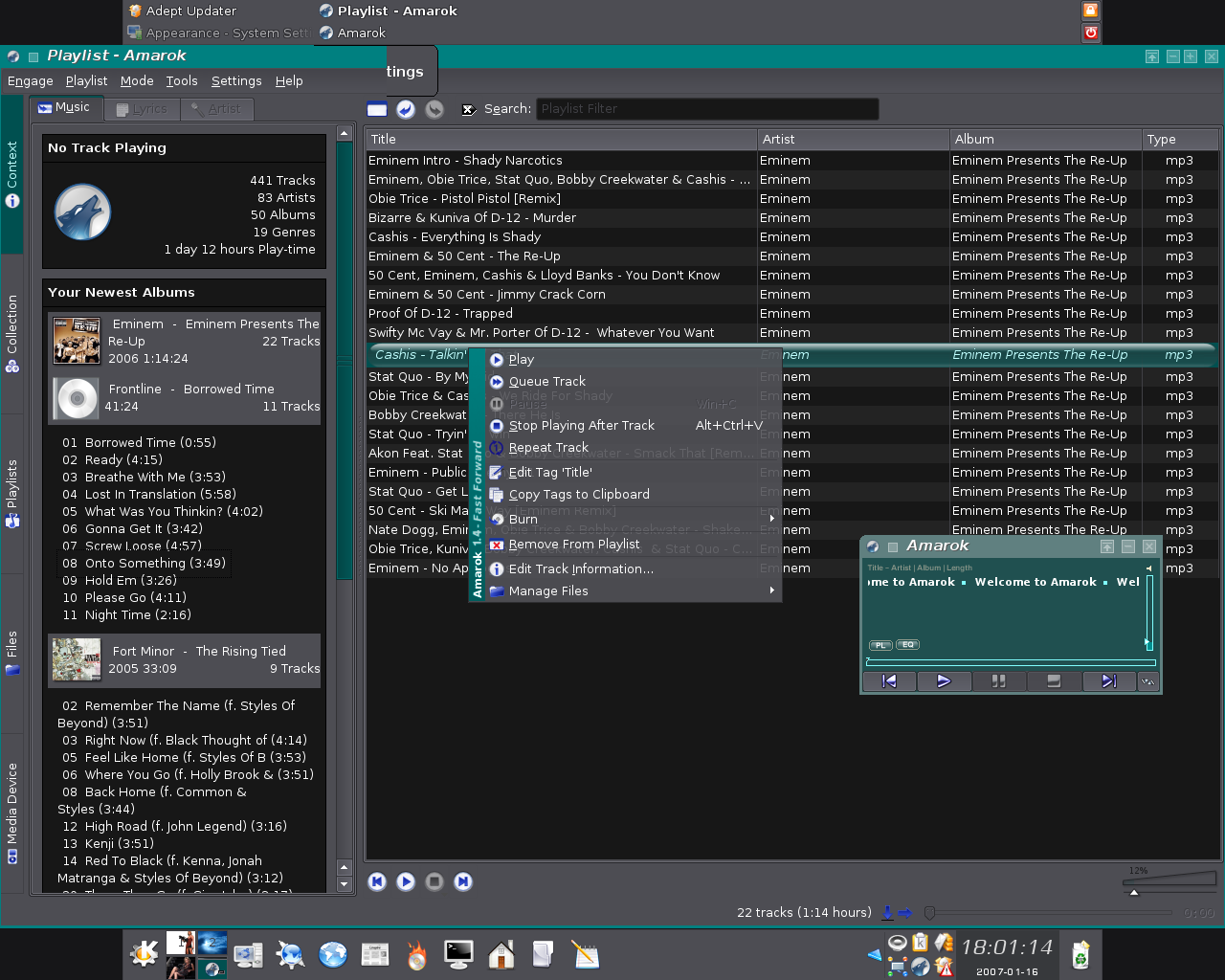Select Copy Tags to Clipboard
This screenshot has height=980, width=1225.
[634, 494]
